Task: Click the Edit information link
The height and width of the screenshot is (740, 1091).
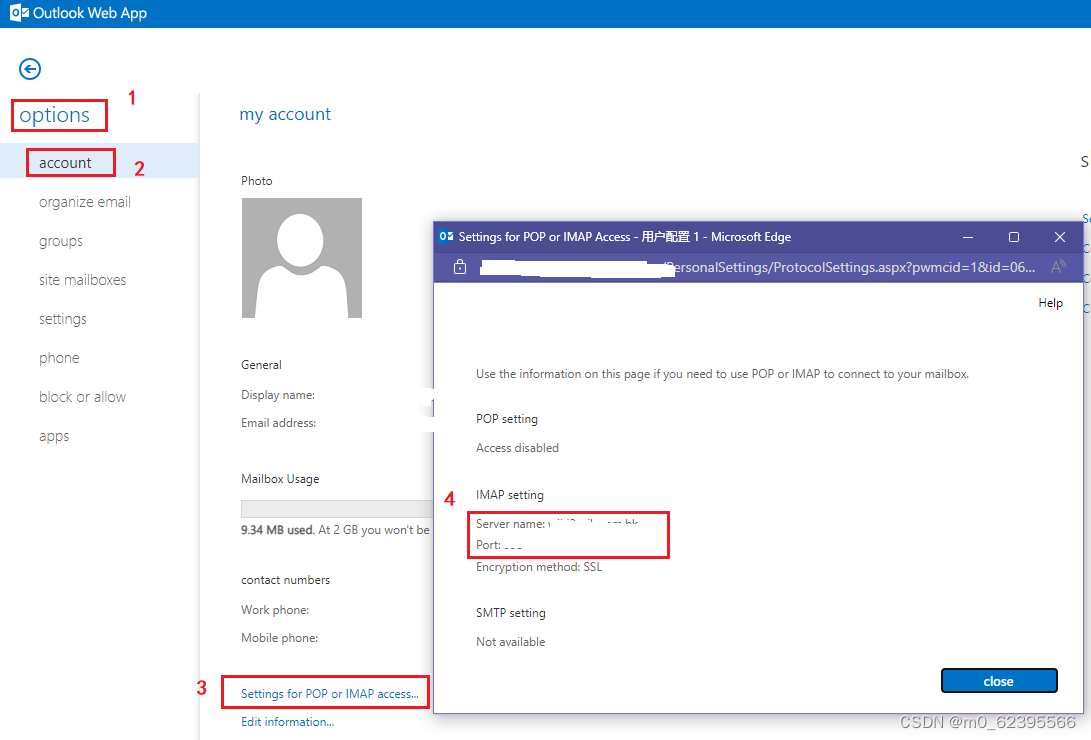Action: (287, 721)
